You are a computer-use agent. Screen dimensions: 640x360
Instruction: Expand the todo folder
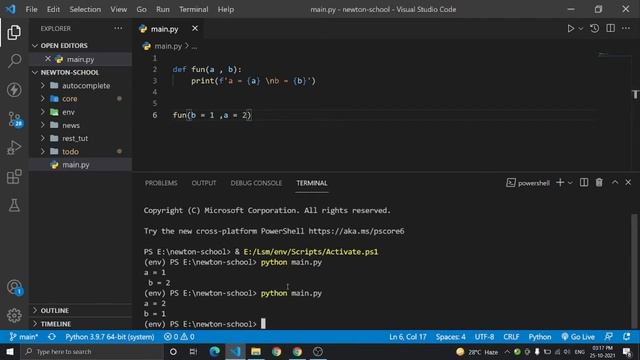click(80, 151)
